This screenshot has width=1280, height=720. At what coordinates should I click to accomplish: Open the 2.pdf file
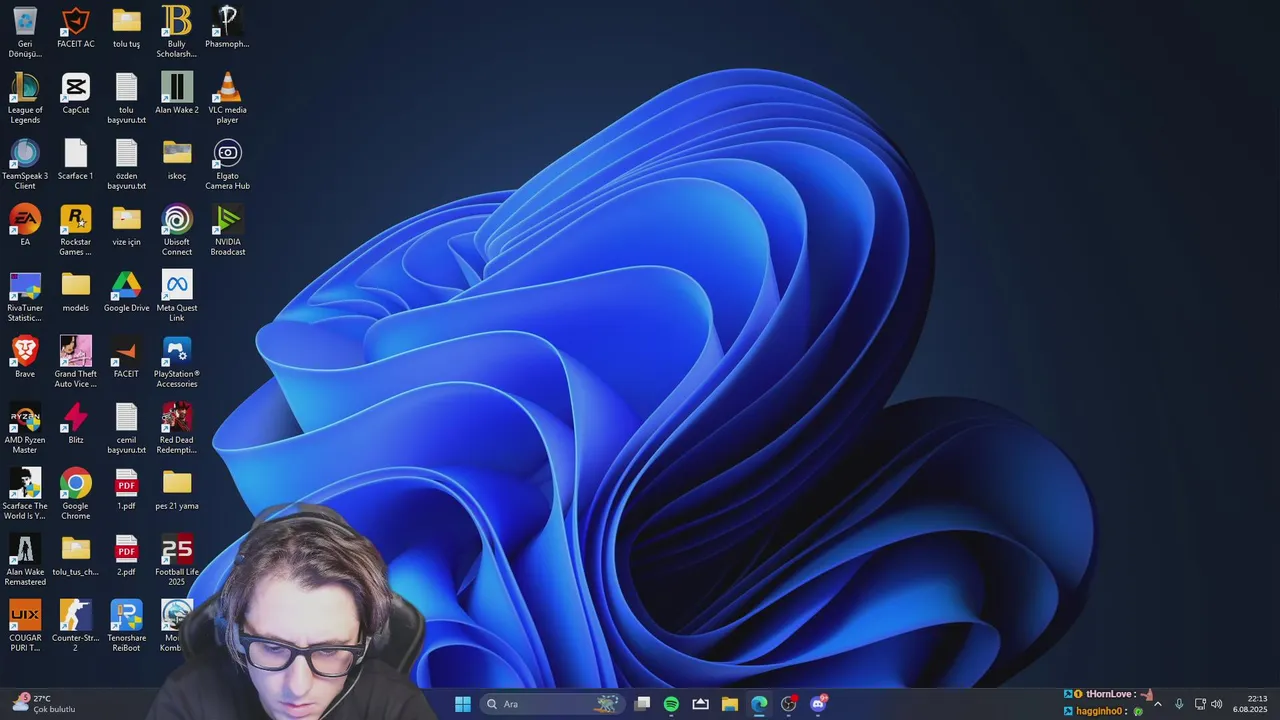(126, 556)
